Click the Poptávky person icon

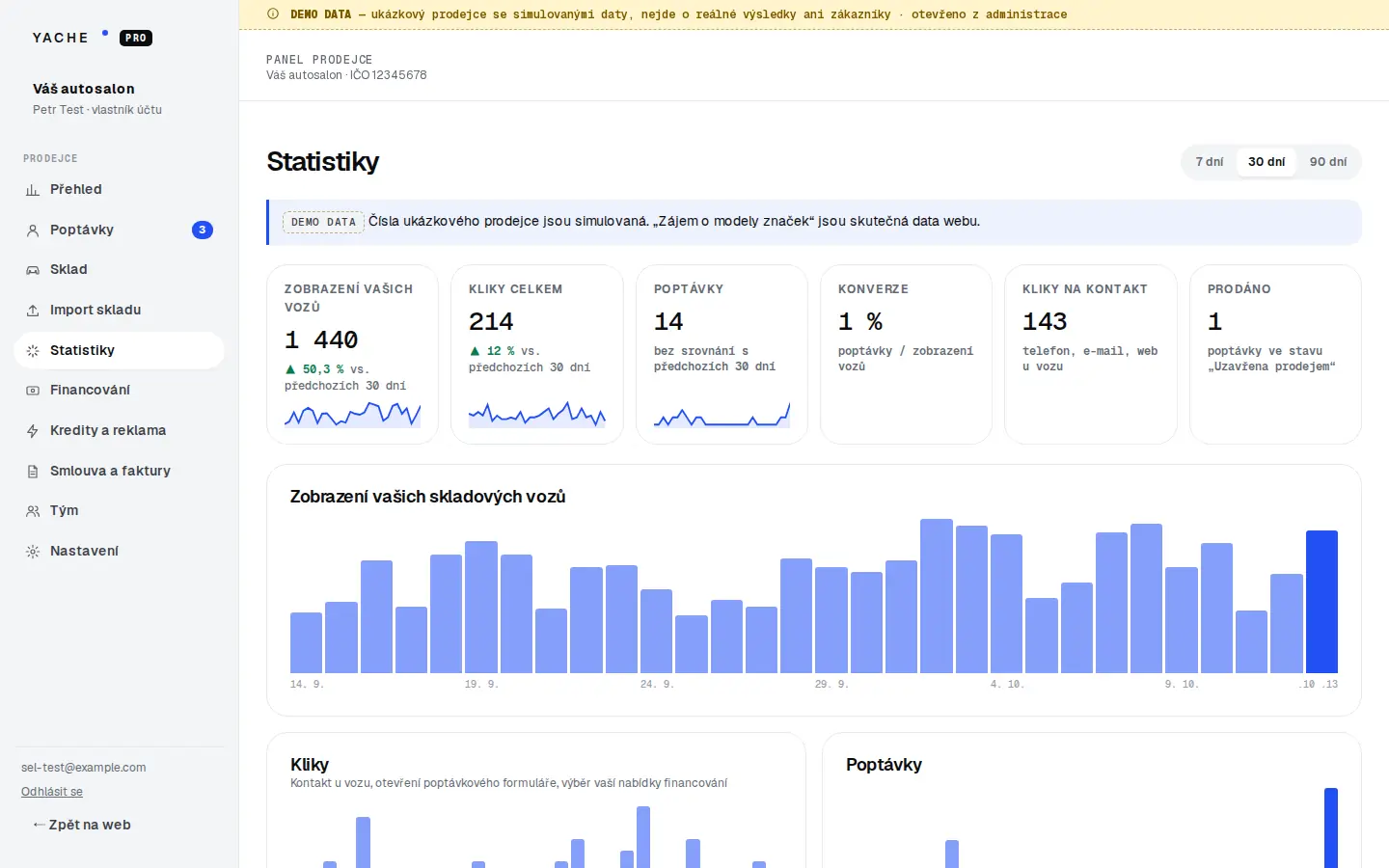(33, 231)
